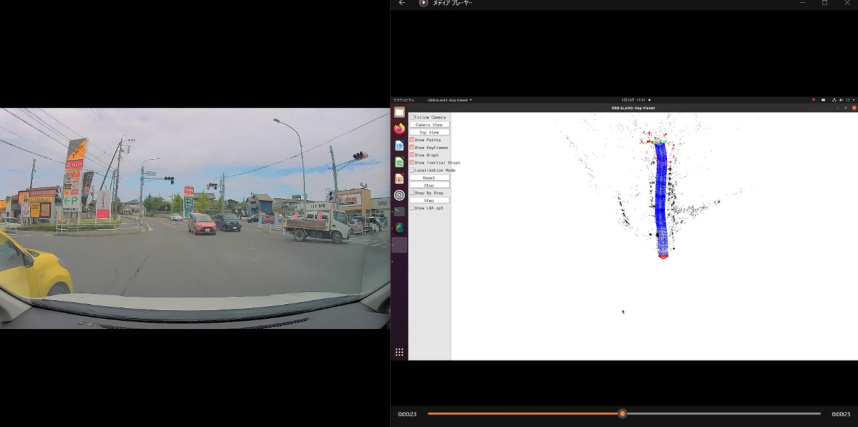Launch Firefox from the dock
This screenshot has width=858, height=427.
399,129
